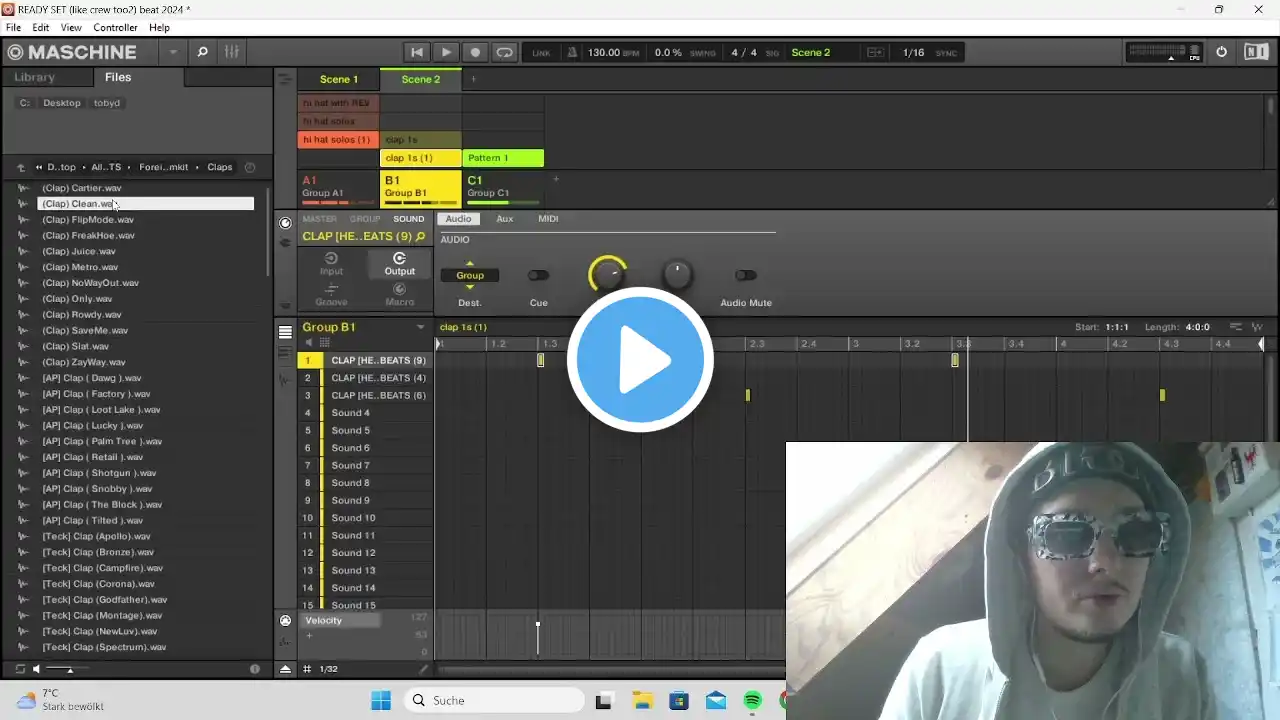Toggle the Audio Mute switch
This screenshot has width=1280, height=720.
[745, 276]
